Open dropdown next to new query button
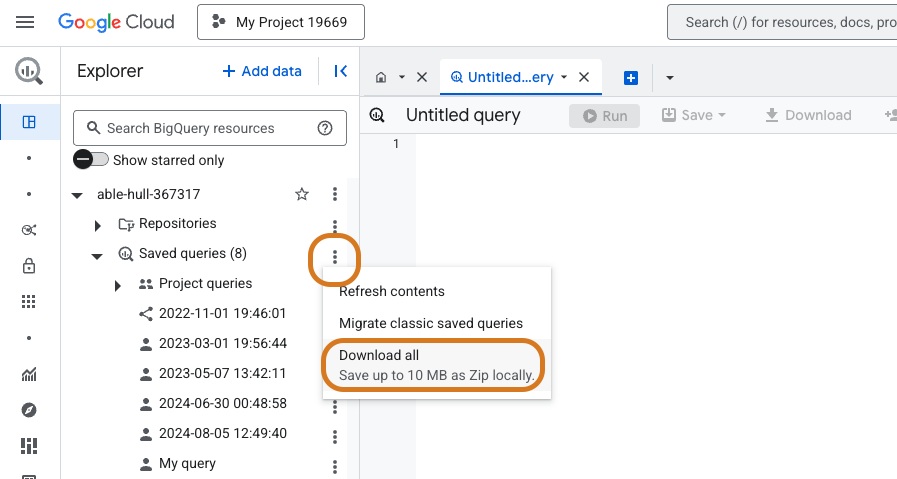Screen dimensions: 897x479 tap(669, 78)
